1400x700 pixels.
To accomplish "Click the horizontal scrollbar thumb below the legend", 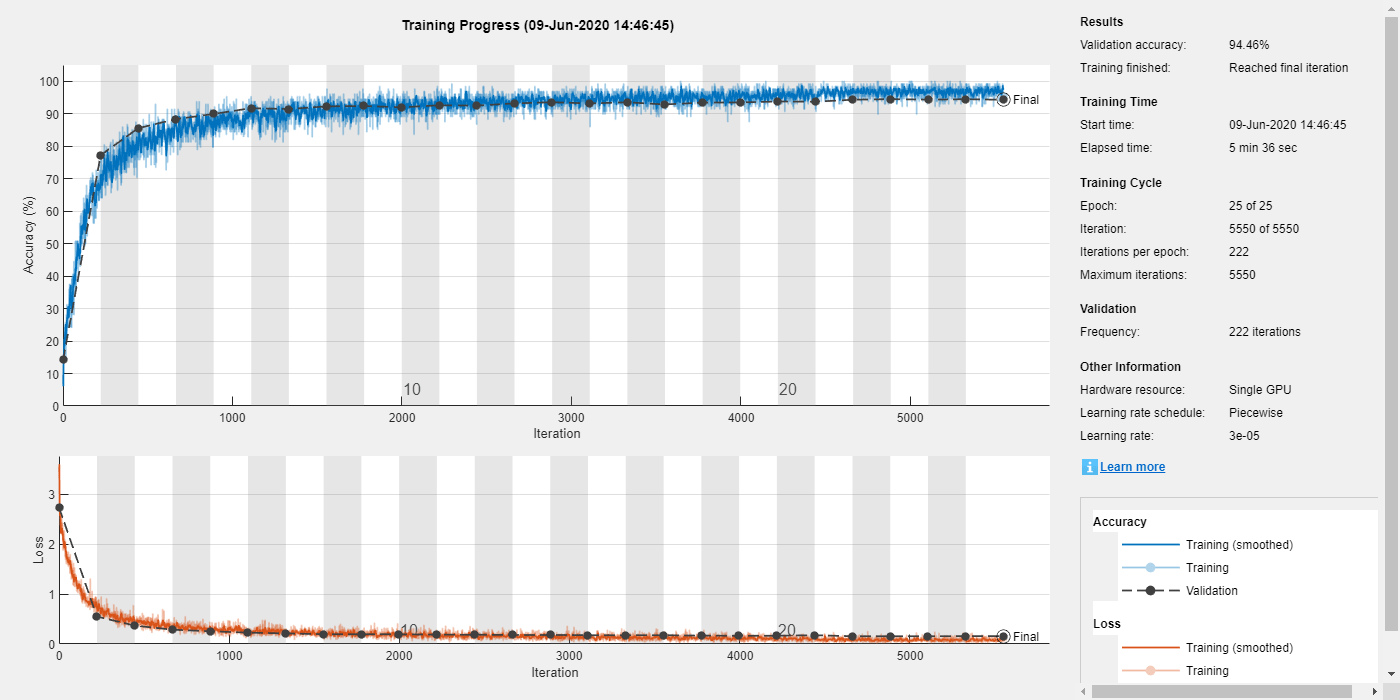I will tap(1220, 691).
